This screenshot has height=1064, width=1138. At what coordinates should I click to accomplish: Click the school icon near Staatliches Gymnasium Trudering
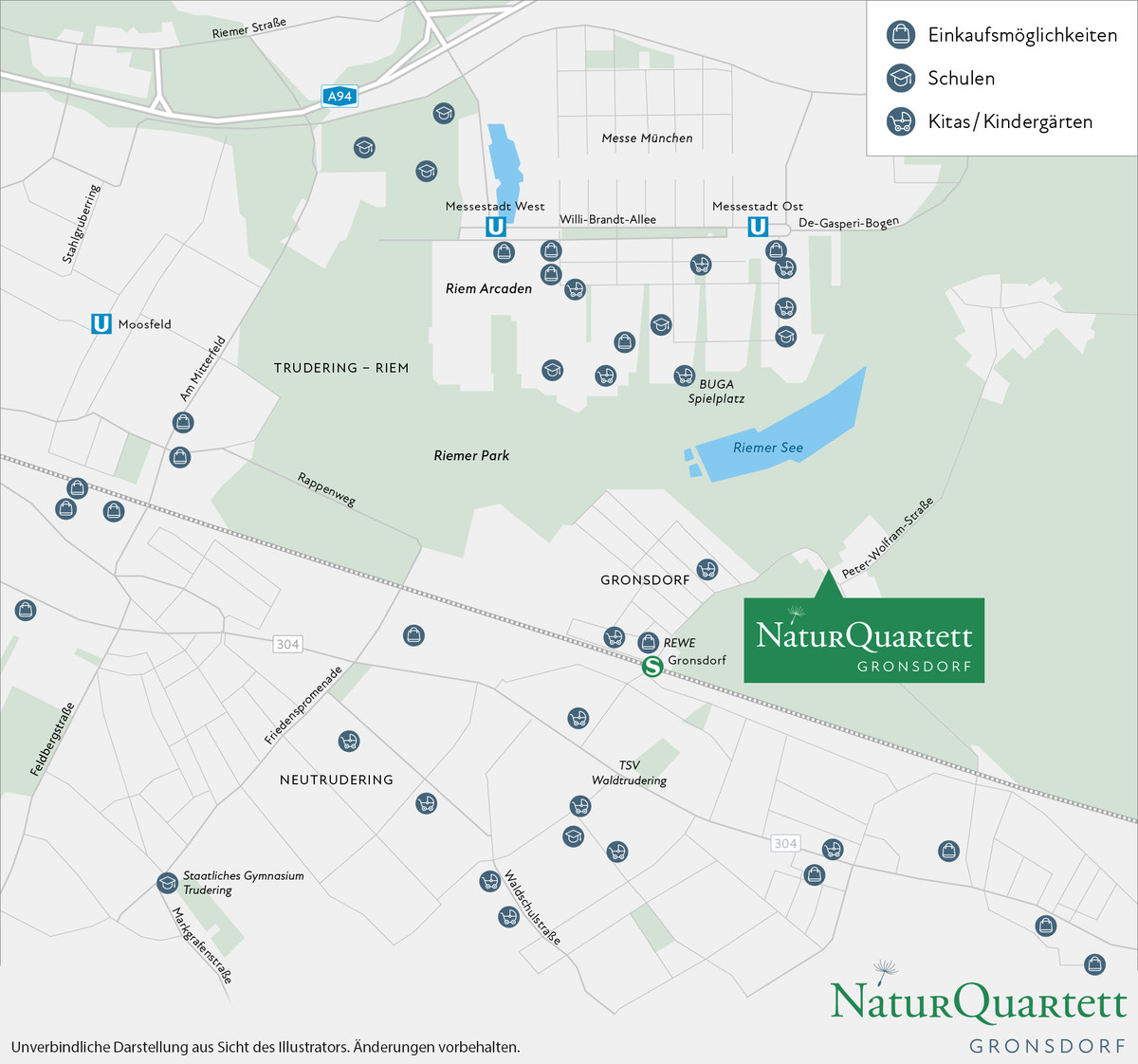point(168,881)
